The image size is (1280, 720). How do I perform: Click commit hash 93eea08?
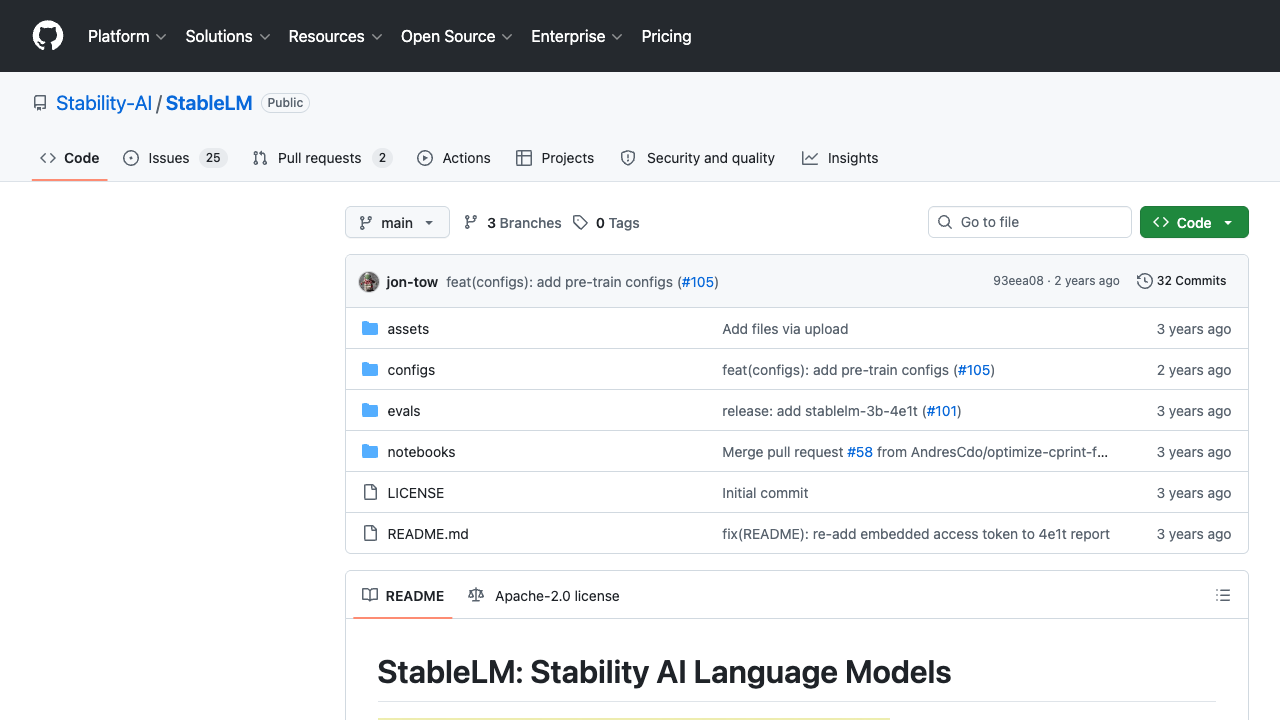pos(1018,281)
